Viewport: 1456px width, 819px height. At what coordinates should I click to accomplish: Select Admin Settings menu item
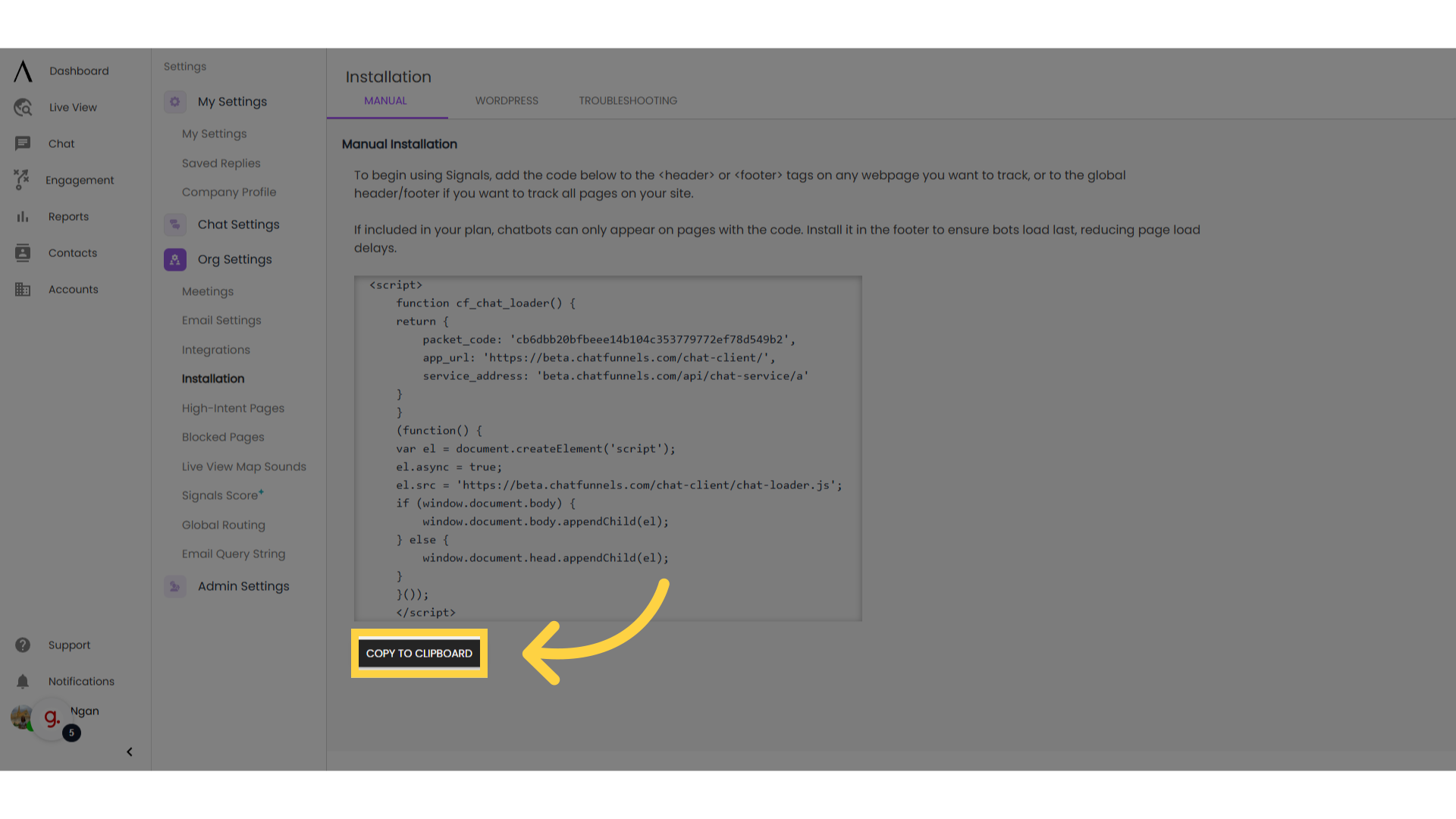pyautogui.click(x=243, y=586)
